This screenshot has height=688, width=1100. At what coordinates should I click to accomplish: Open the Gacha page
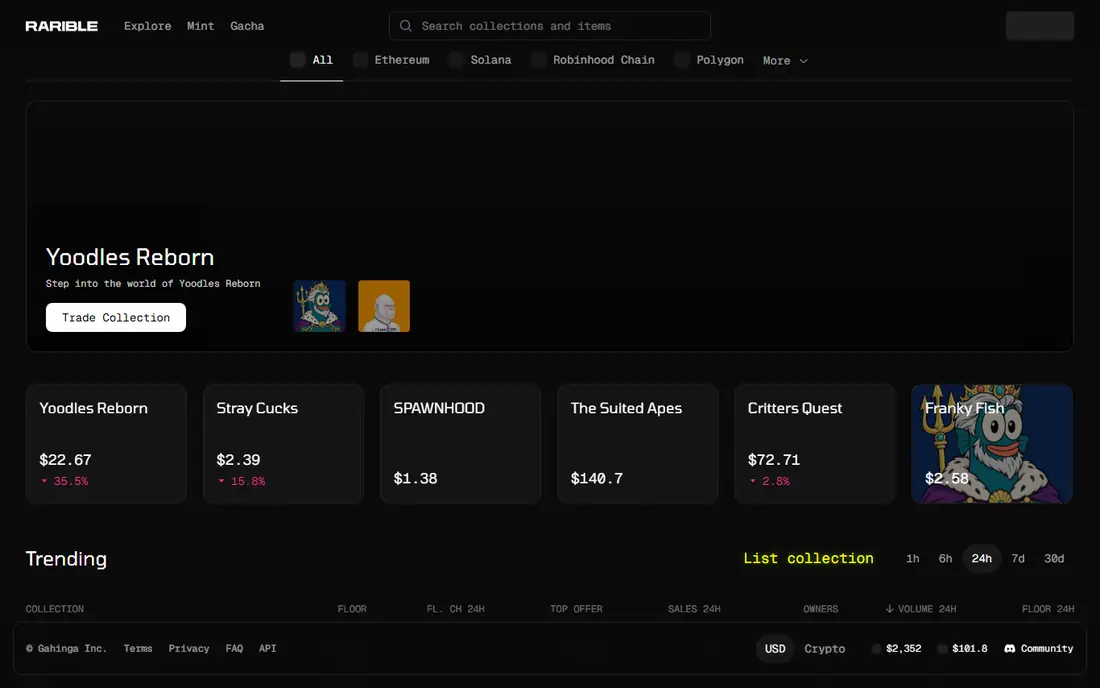click(247, 26)
